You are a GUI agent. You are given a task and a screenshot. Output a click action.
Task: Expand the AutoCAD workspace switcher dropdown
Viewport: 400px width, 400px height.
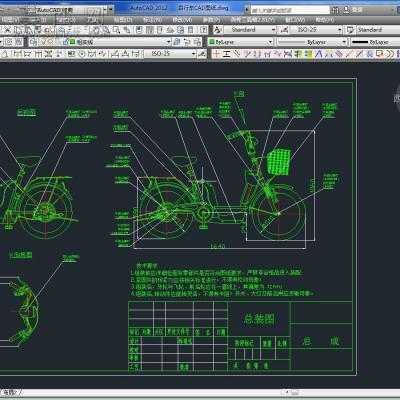tap(106, 10)
